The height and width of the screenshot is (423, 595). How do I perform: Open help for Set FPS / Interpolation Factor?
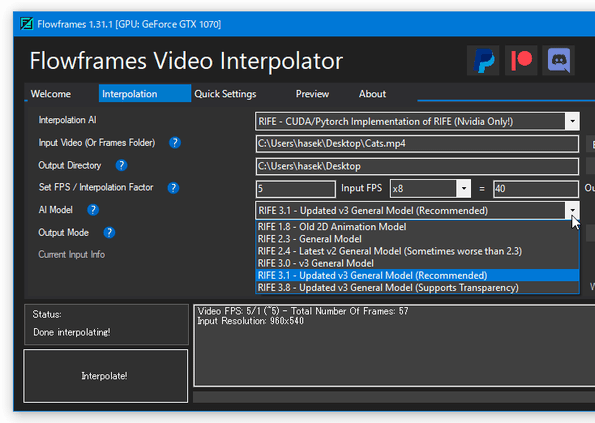pos(173,188)
